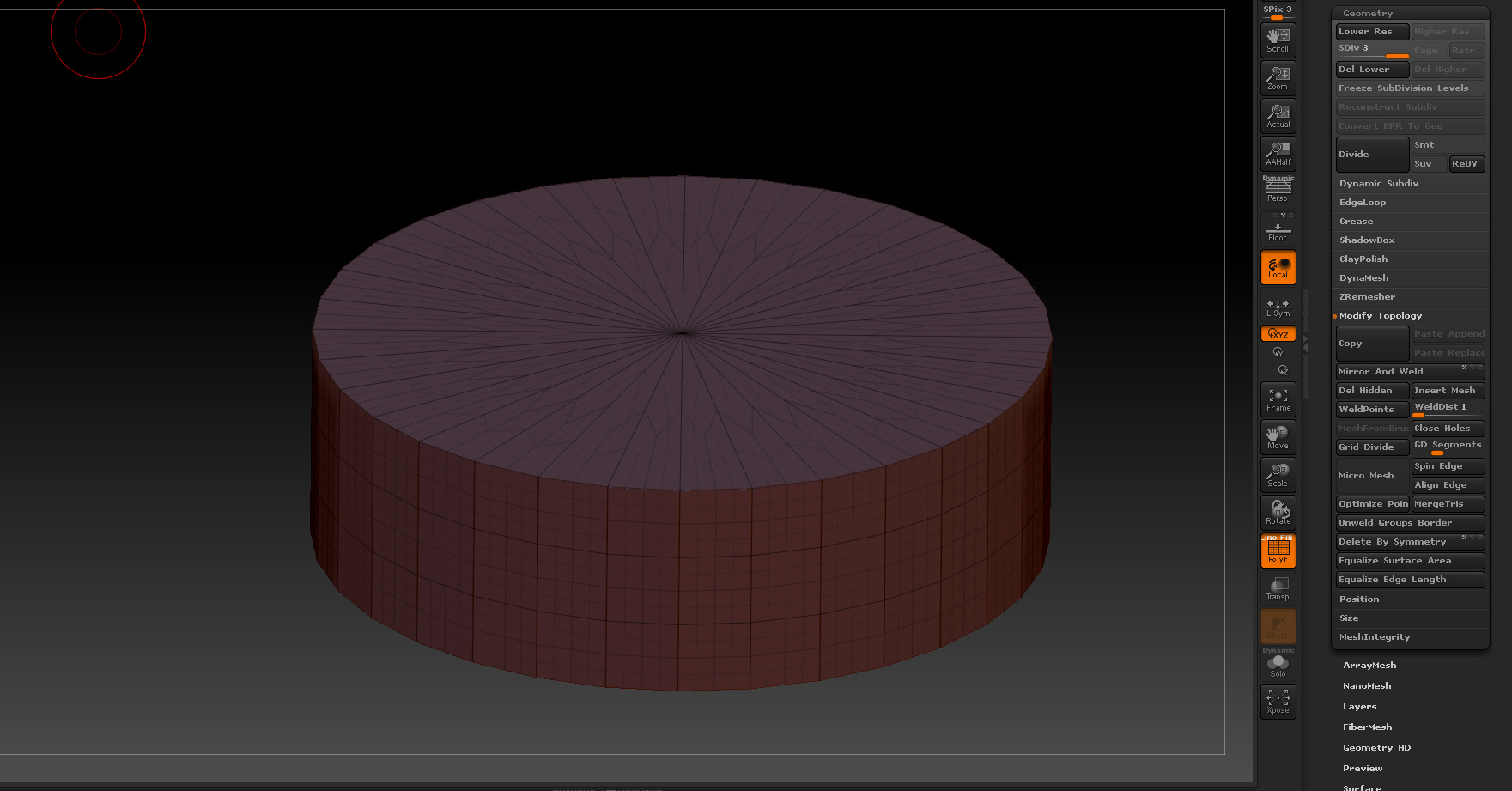Expand the Crease section
1512x791 pixels.
pyautogui.click(x=1356, y=222)
